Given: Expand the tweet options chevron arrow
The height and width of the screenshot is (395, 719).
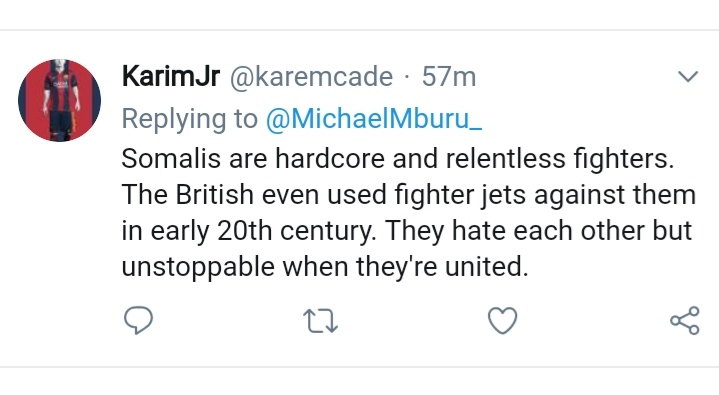Looking at the screenshot, I should (x=688, y=76).
